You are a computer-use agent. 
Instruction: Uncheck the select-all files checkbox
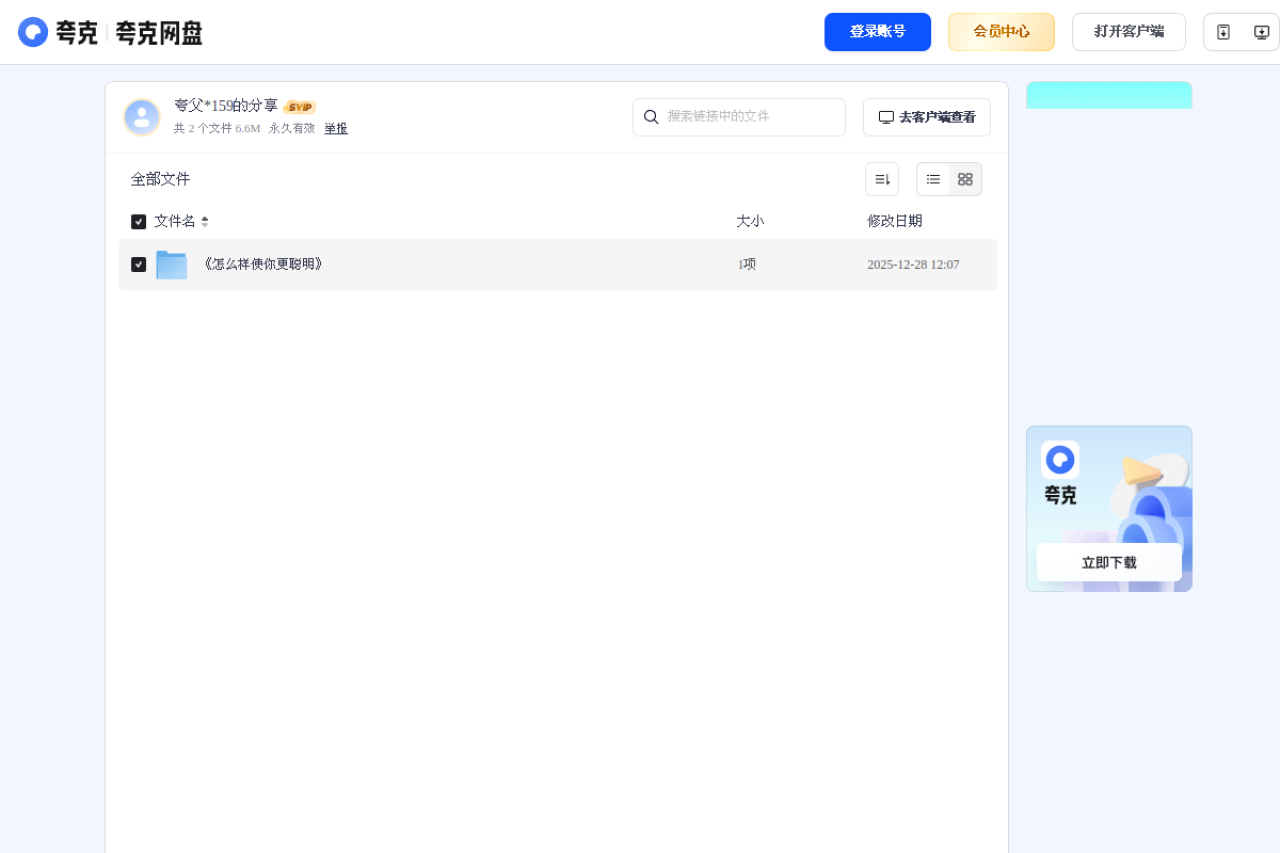(x=138, y=221)
